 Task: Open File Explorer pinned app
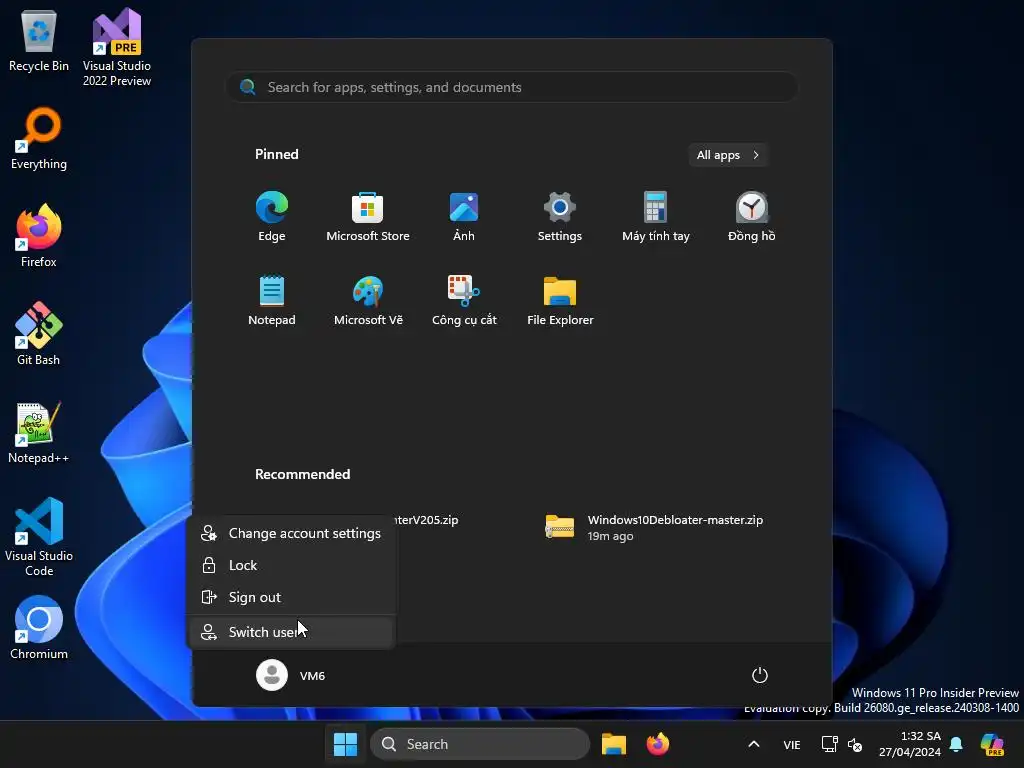click(x=560, y=300)
